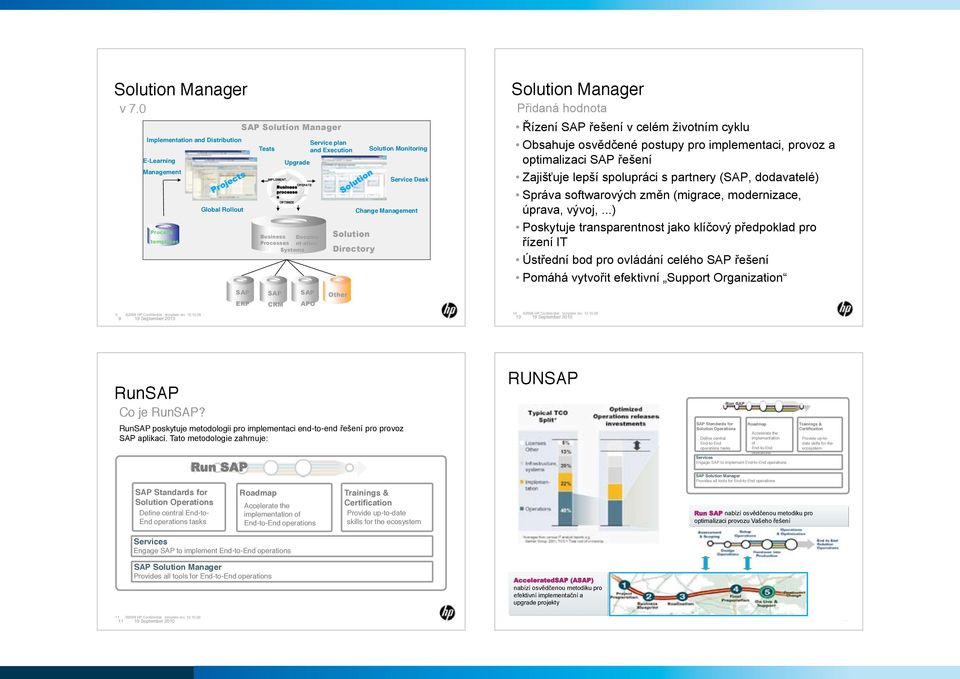Click the Solution Manager title above Přidaná hodnota

coord(577,89)
